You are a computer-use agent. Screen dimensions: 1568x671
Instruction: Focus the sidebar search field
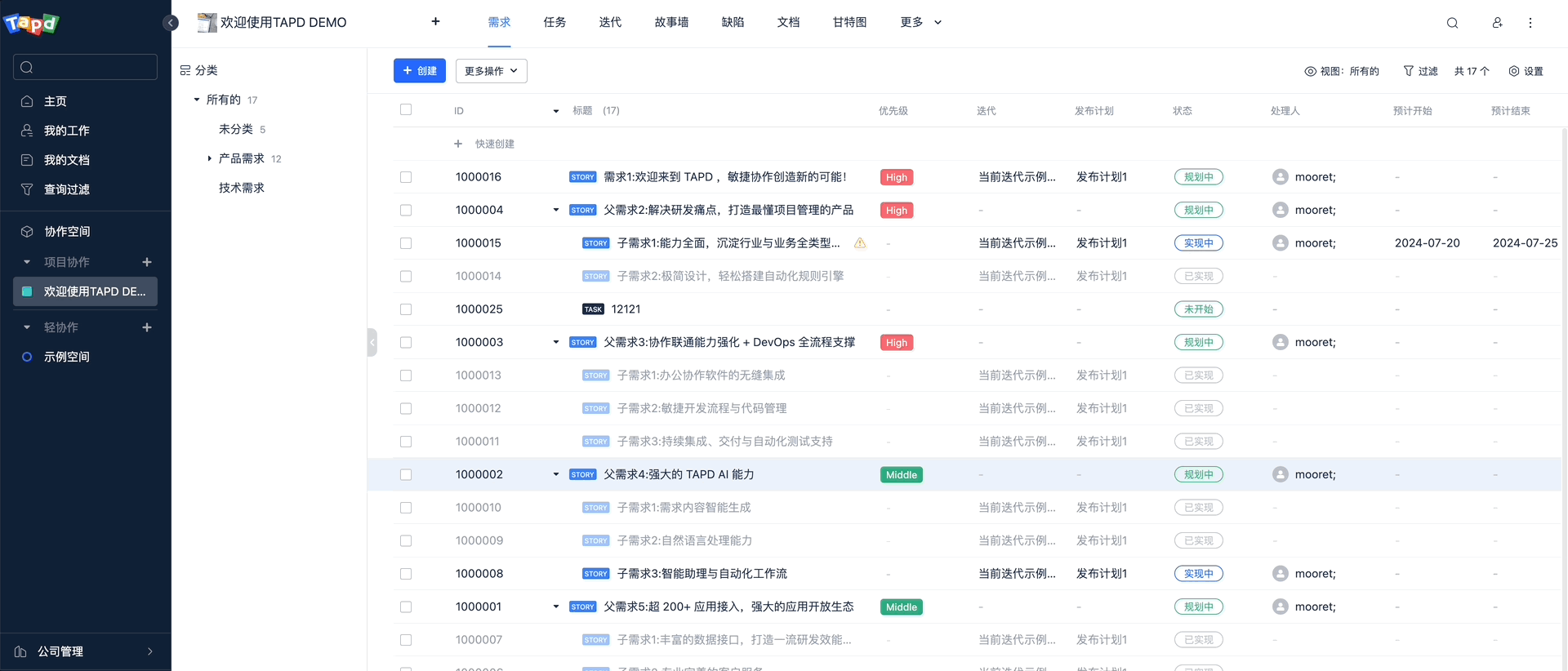pyautogui.click(x=85, y=67)
